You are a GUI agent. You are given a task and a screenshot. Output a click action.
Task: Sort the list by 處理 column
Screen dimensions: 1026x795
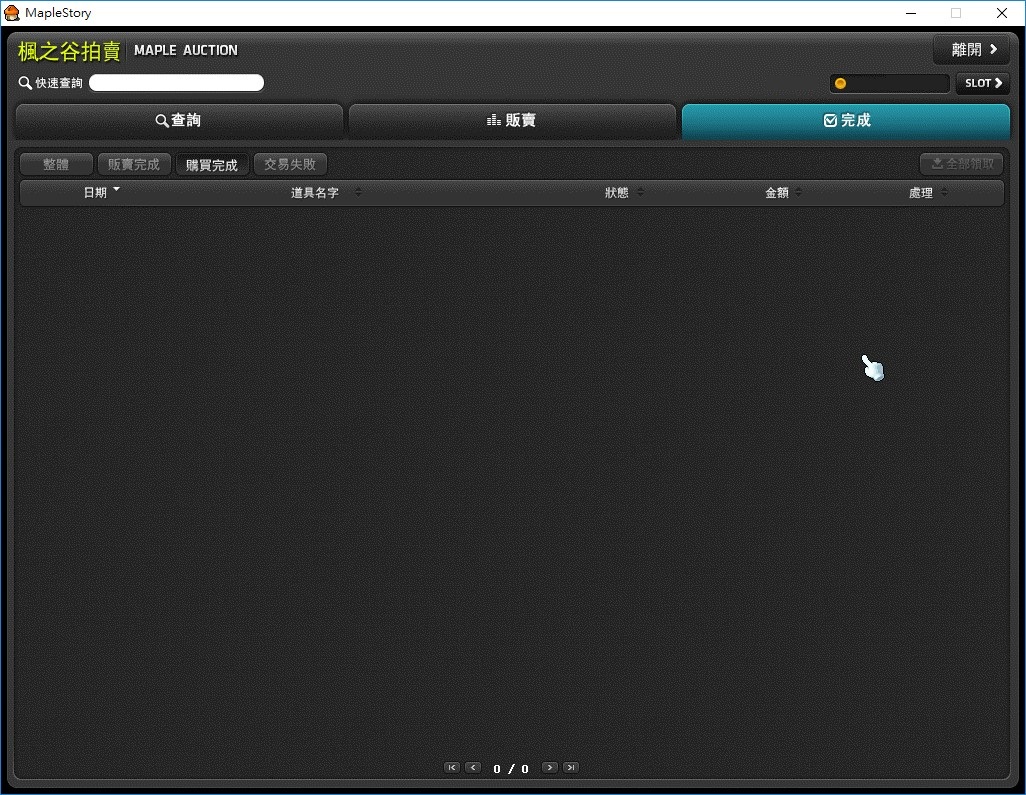click(x=943, y=193)
